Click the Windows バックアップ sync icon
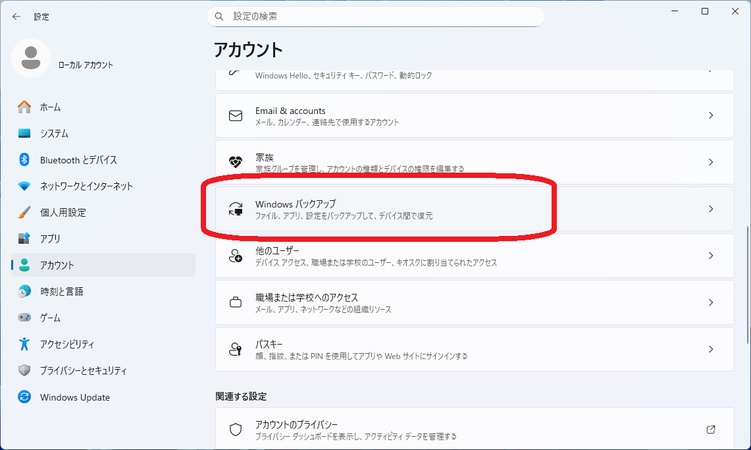 (x=235, y=209)
